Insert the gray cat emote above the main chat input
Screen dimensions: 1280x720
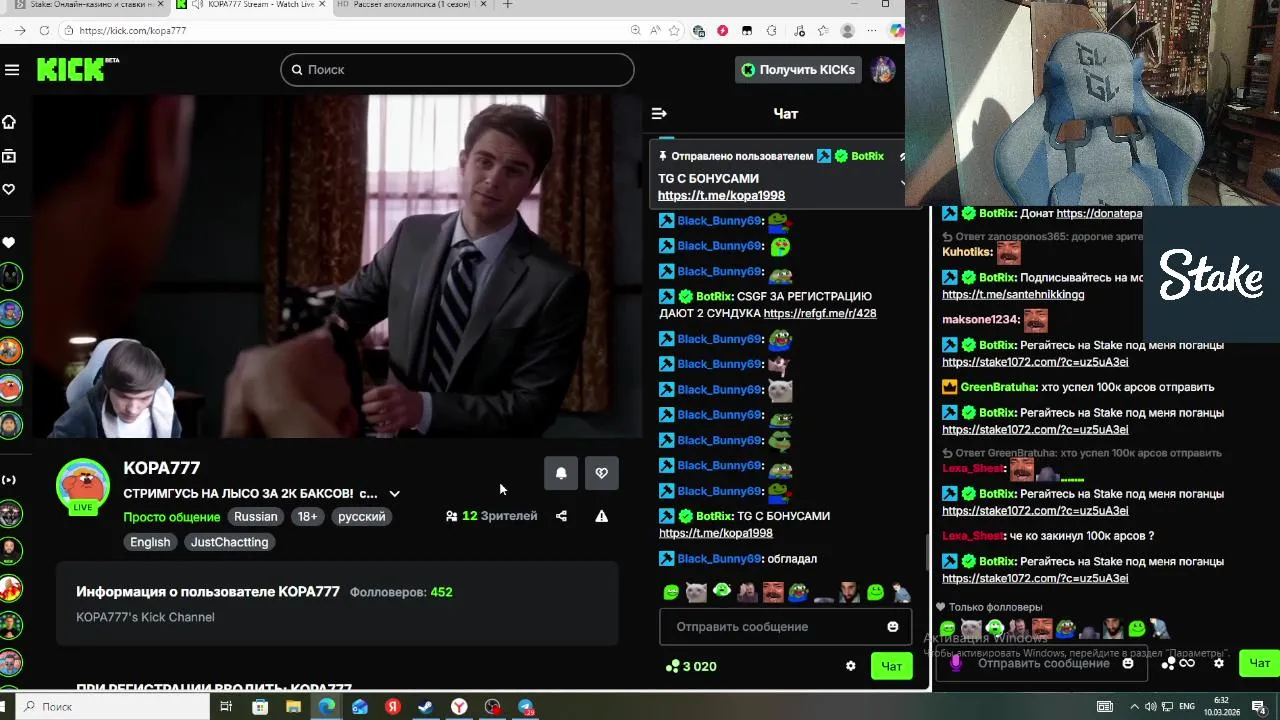(x=696, y=592)
